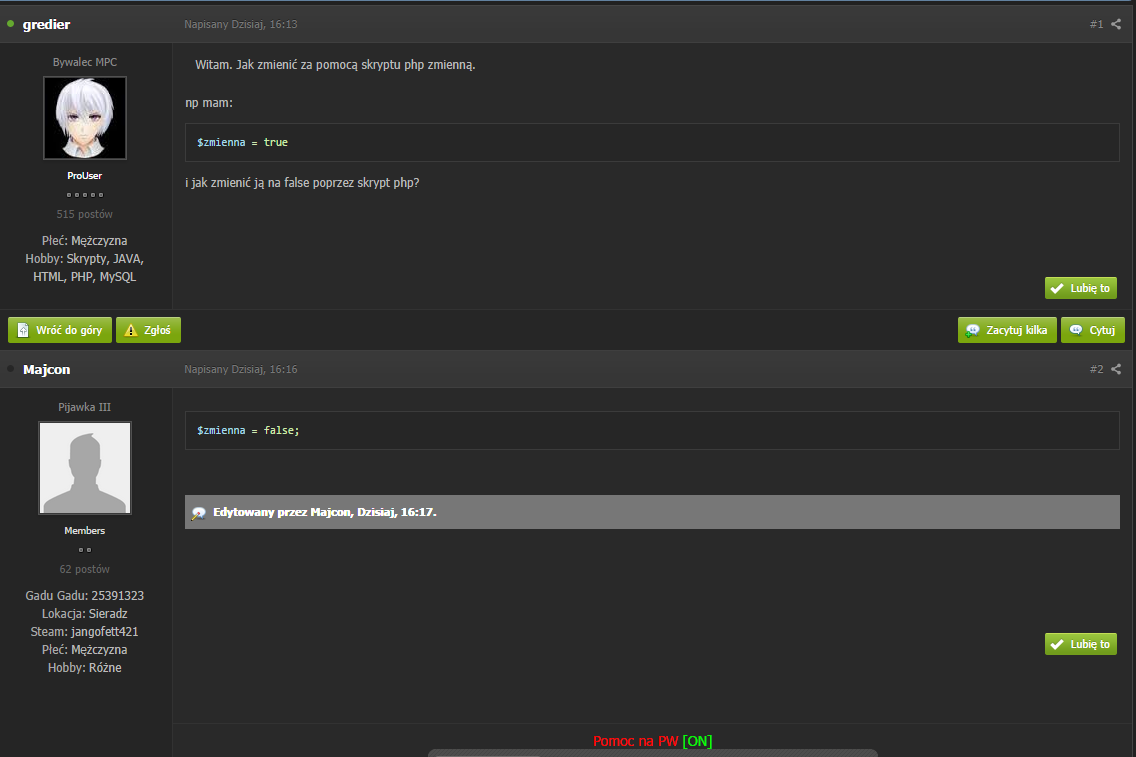The width and height of the screenshot is (1136, 757).
Task: Click the 'Members' group label
Action: tap(85, 530)
